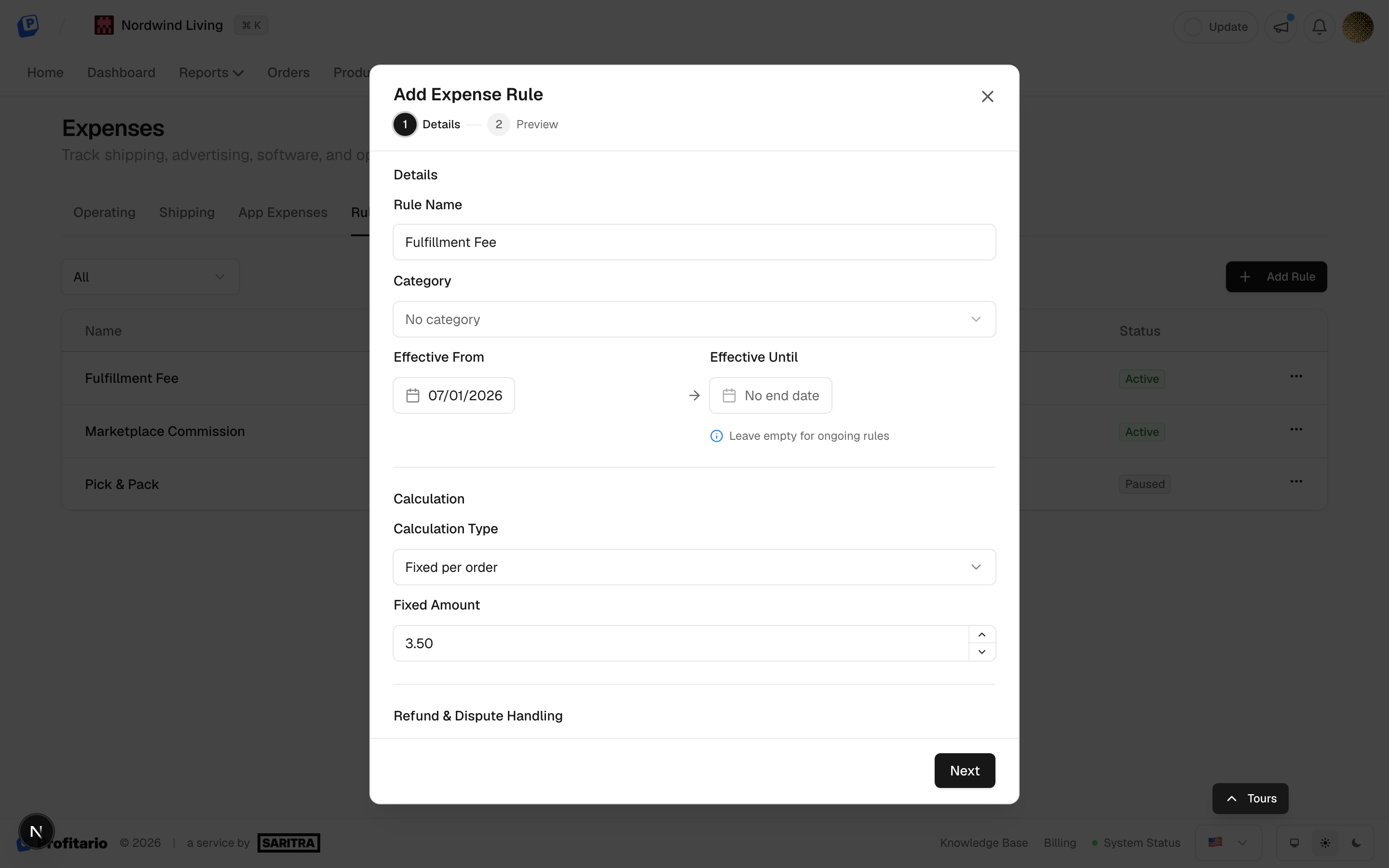
Task: Click the SARITRA logo in footer
Action: coord(289,843)
